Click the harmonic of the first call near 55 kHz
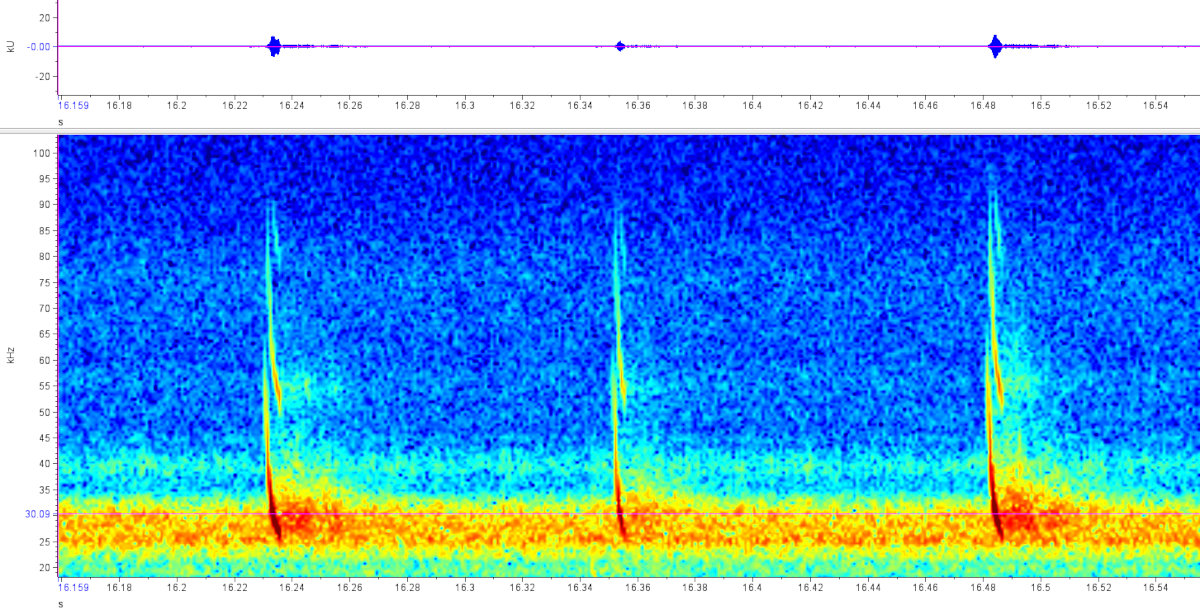The width and height of the screenshot is (1200, 610). tap(277, 385)
